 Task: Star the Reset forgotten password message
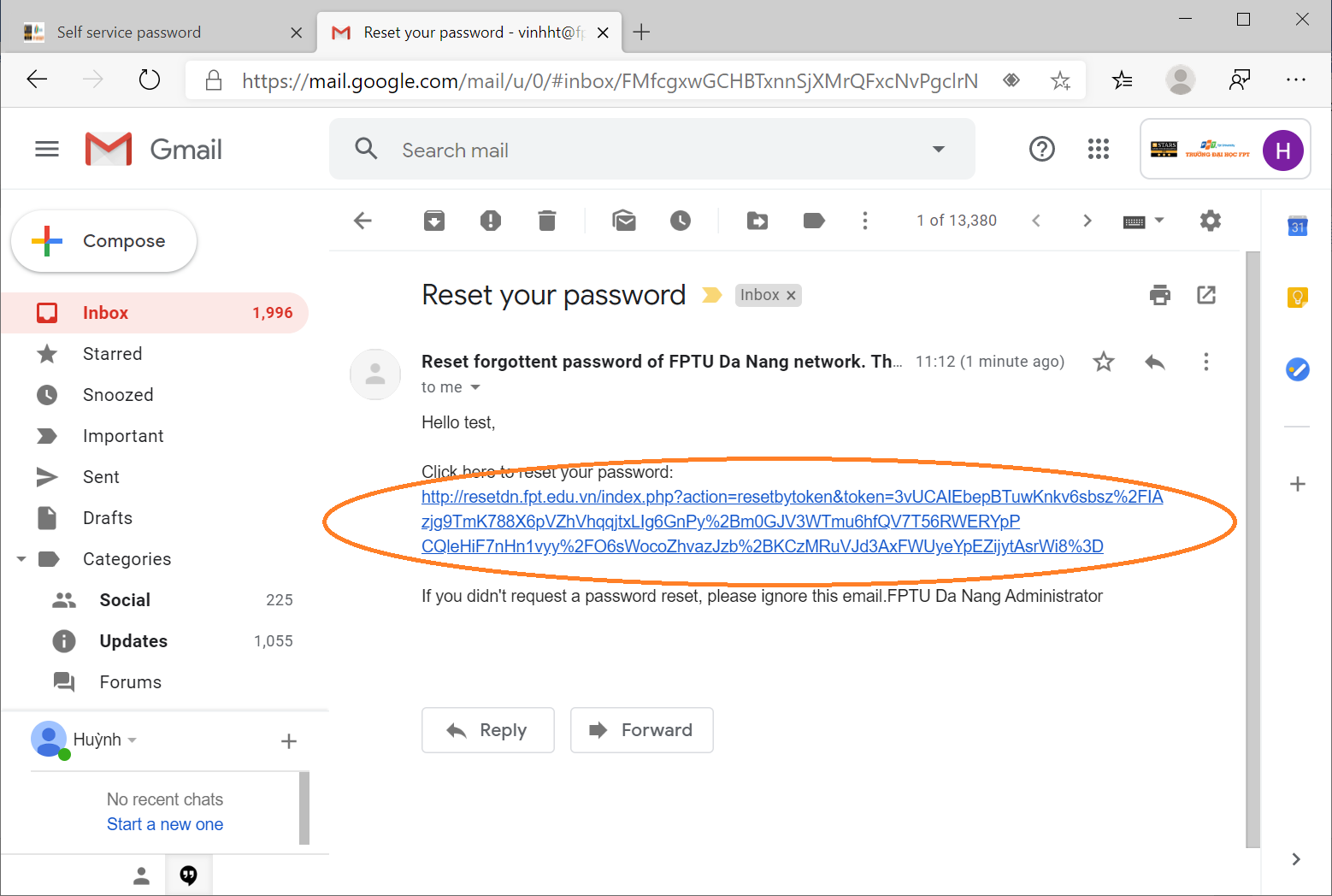pos(1104,362)
